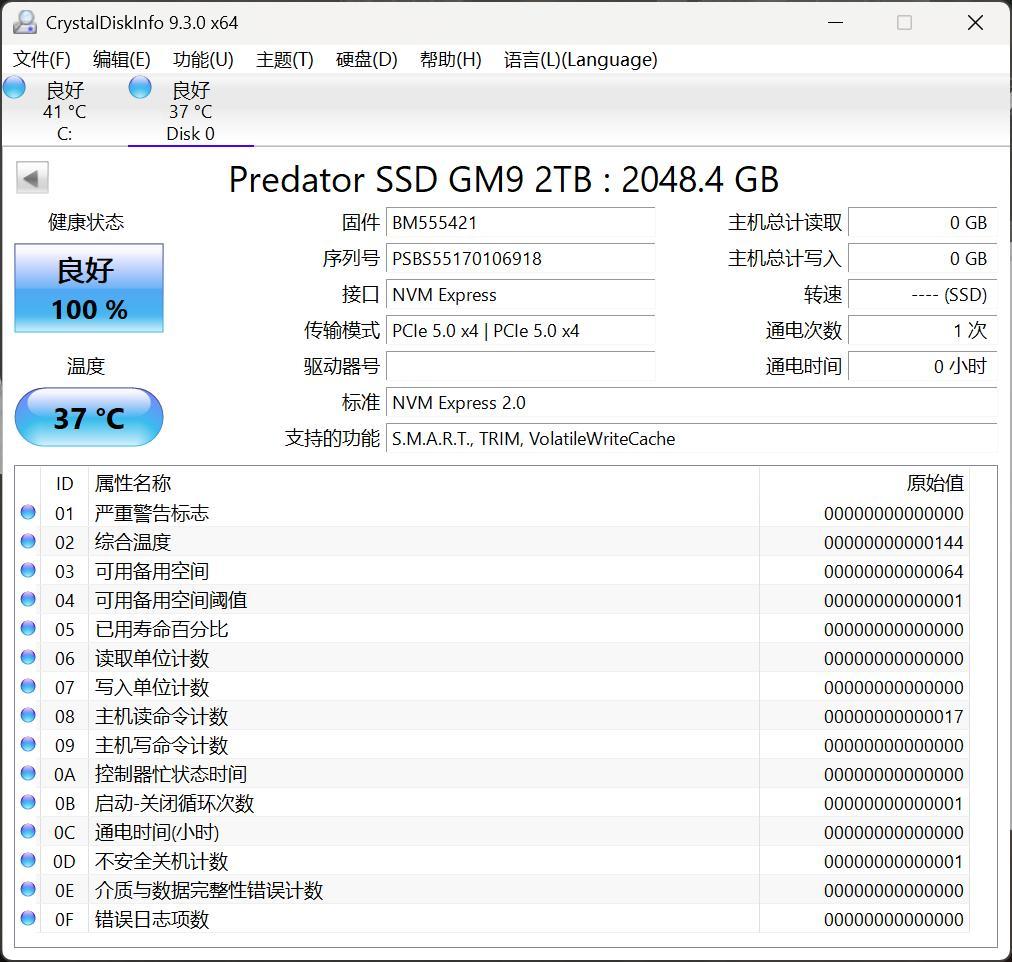The height and width of the screenshot is (962, 1012).
Task: Click the previous disk arrow button
Action: [32, 177]
